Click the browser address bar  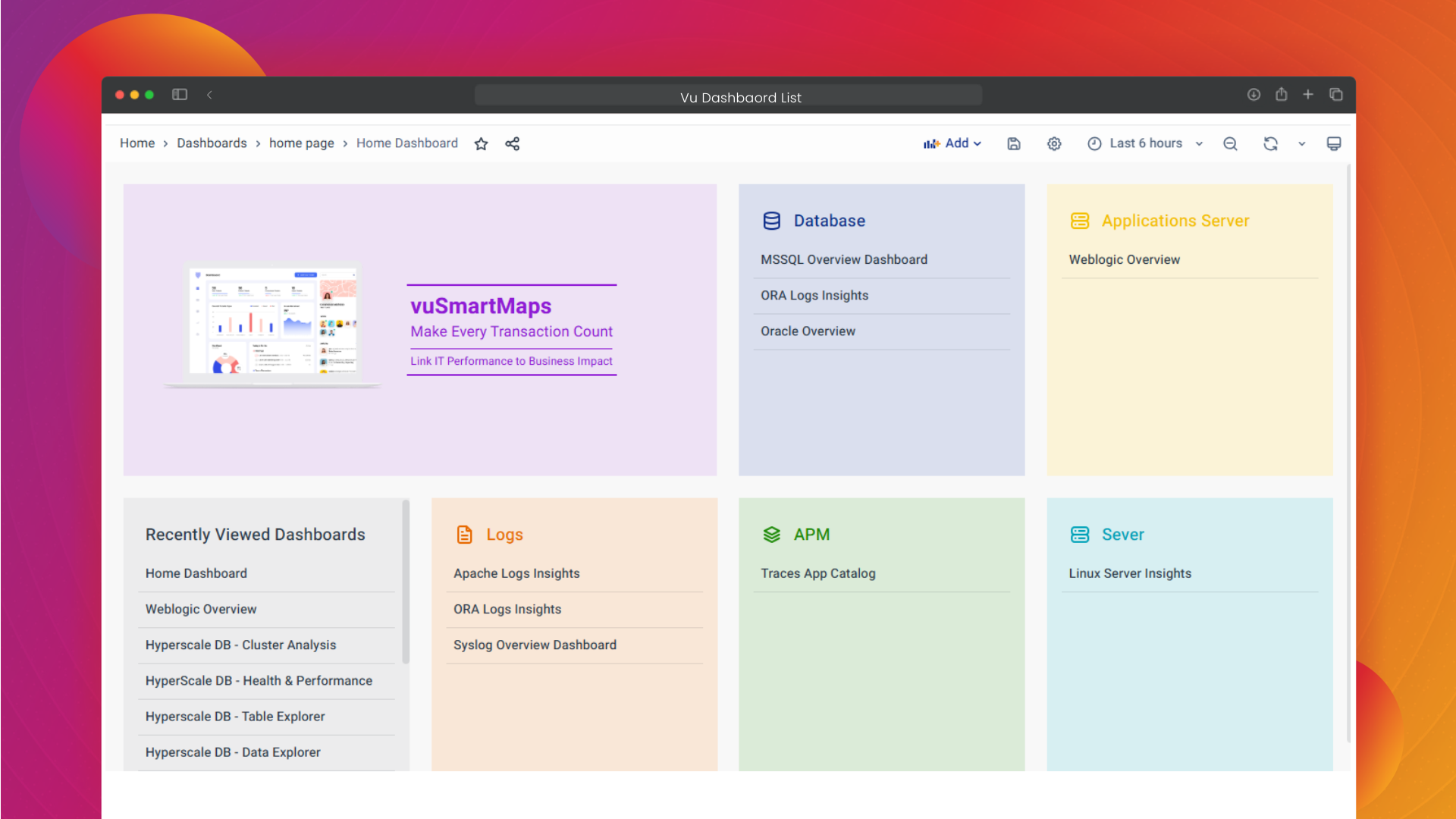tap(728, 96)
